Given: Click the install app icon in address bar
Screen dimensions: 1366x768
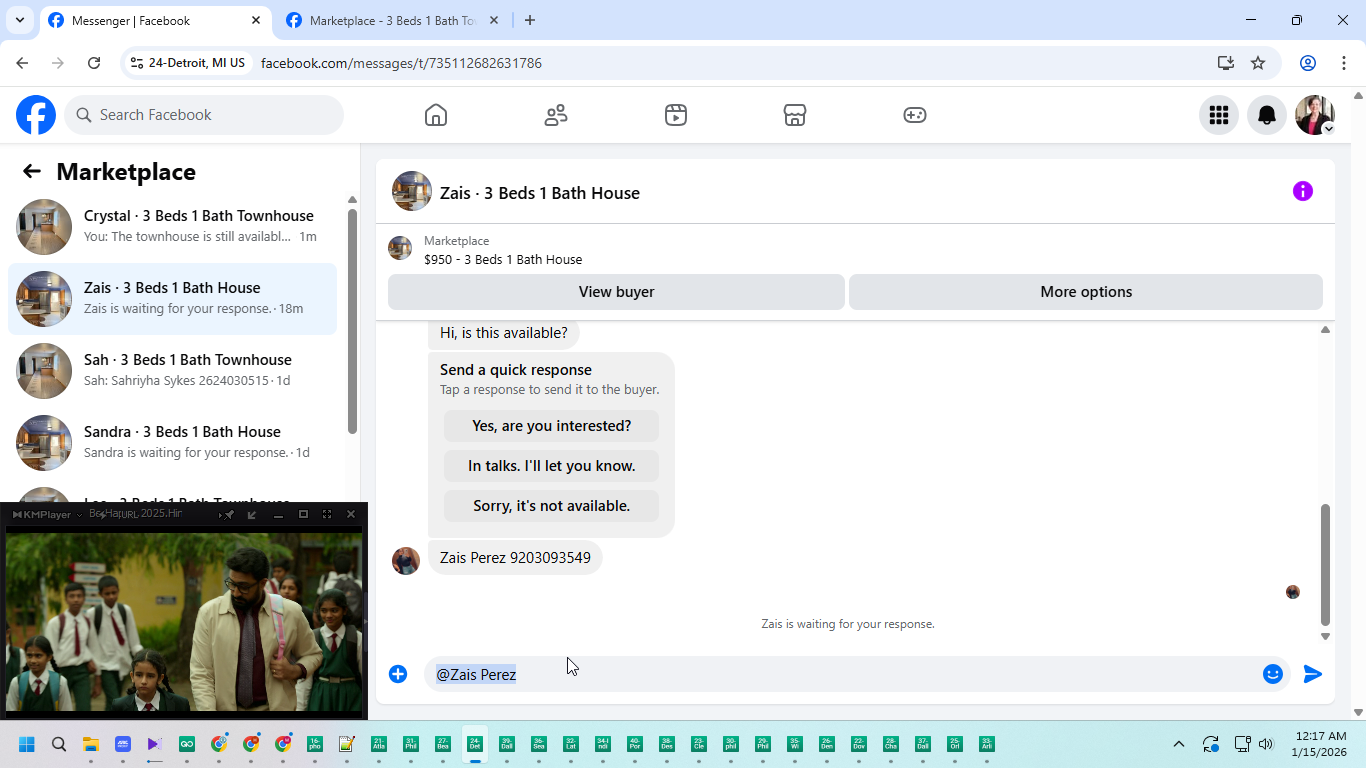Looking at the screenshot, I should coord(1226,63).
